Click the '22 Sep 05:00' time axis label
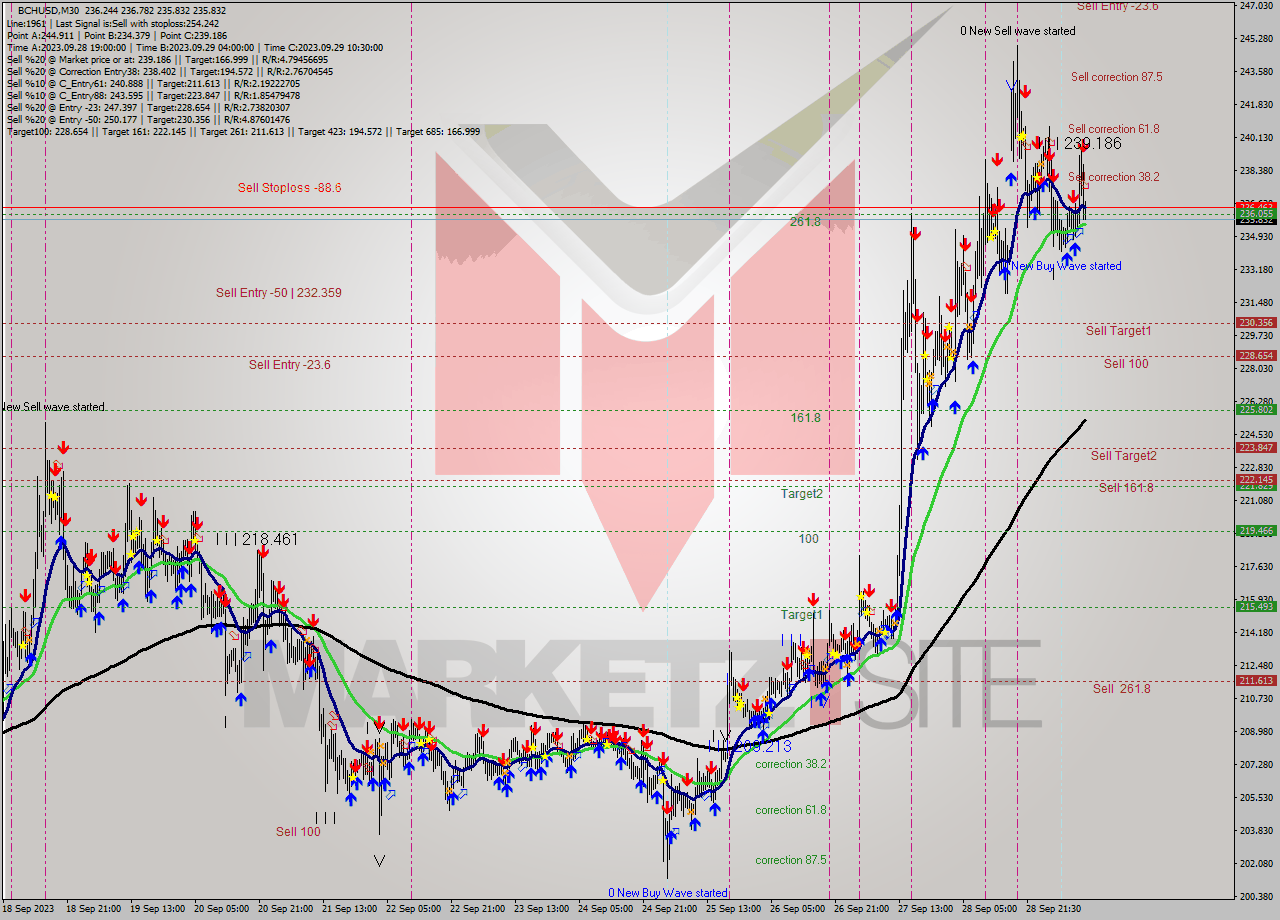Image resolution: width=1280 pixels, height=920 pixels. pos(413,909)
